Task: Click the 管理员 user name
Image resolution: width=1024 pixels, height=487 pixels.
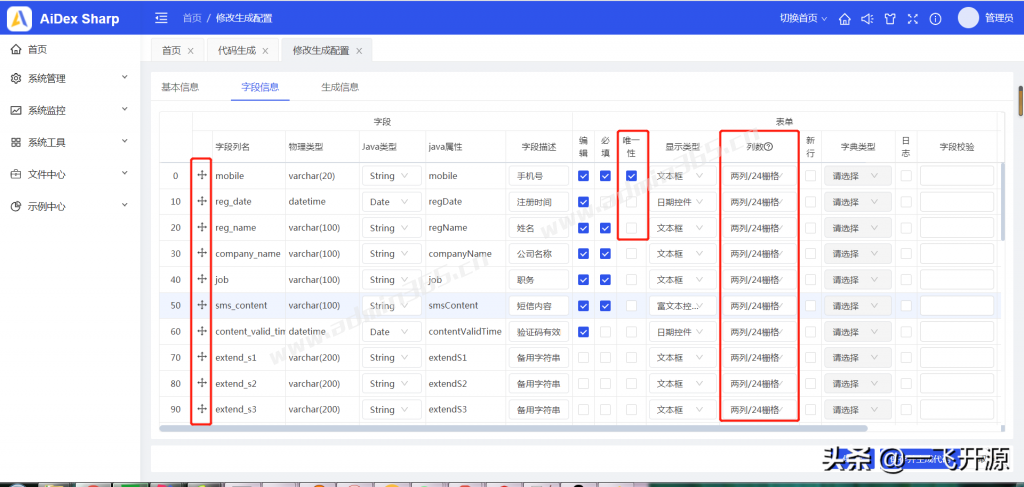Action: pos(999,18)
